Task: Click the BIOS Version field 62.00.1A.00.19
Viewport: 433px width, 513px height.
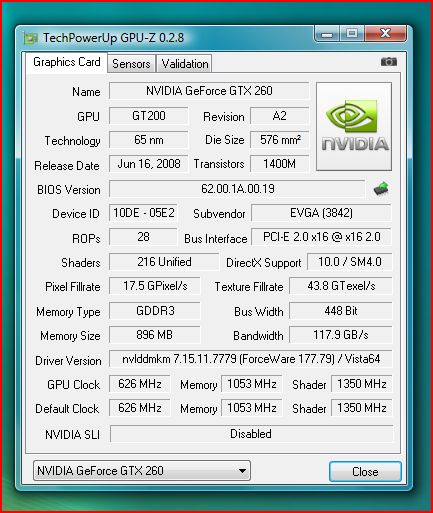Action: [237, 189]
